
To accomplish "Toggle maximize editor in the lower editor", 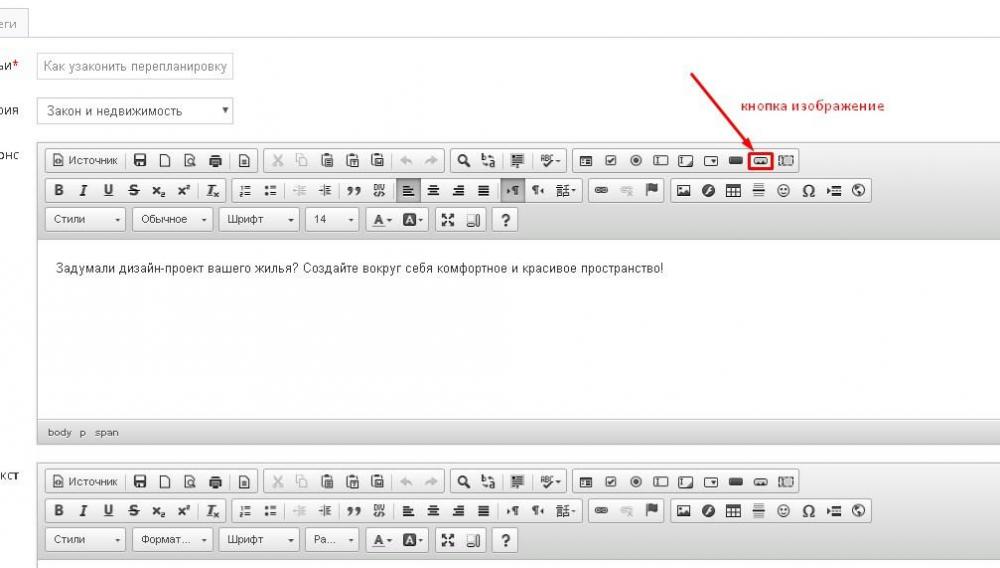I will coord(448,540).
